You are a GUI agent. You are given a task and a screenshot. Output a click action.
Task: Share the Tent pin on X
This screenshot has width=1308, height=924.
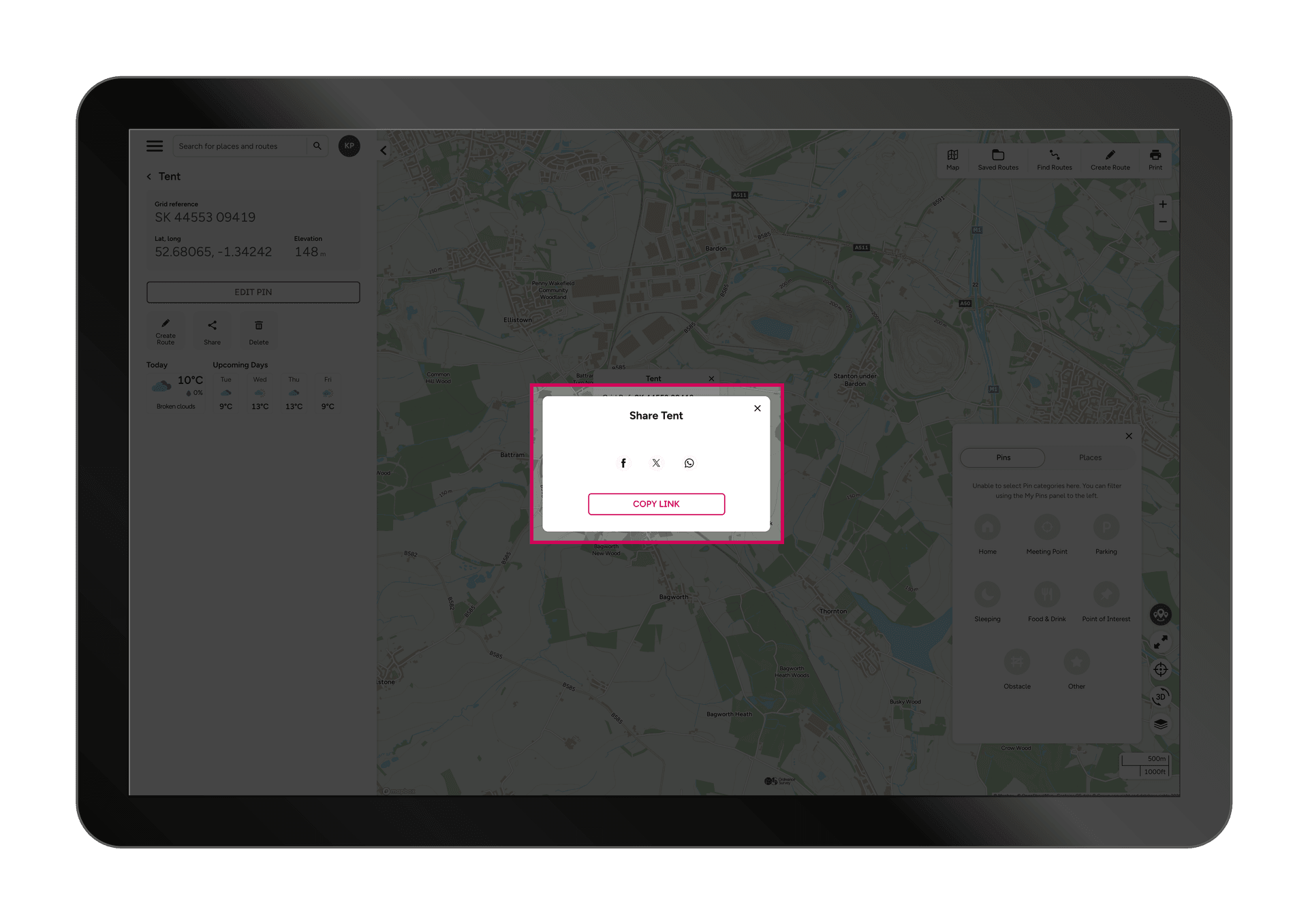pos(655,462)
